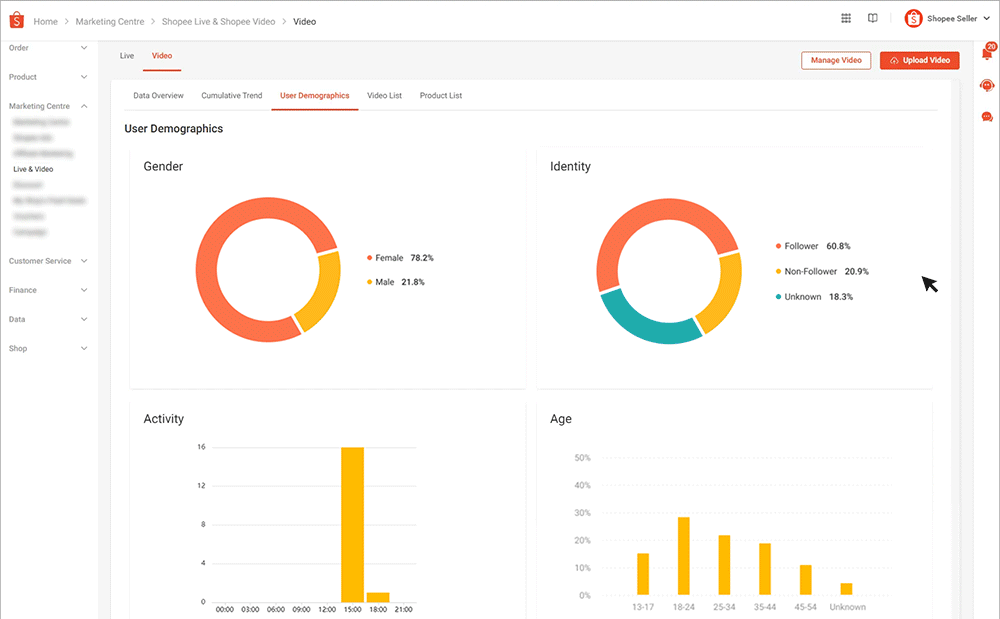Open the Cumulative Trend tab

(232, 96)
